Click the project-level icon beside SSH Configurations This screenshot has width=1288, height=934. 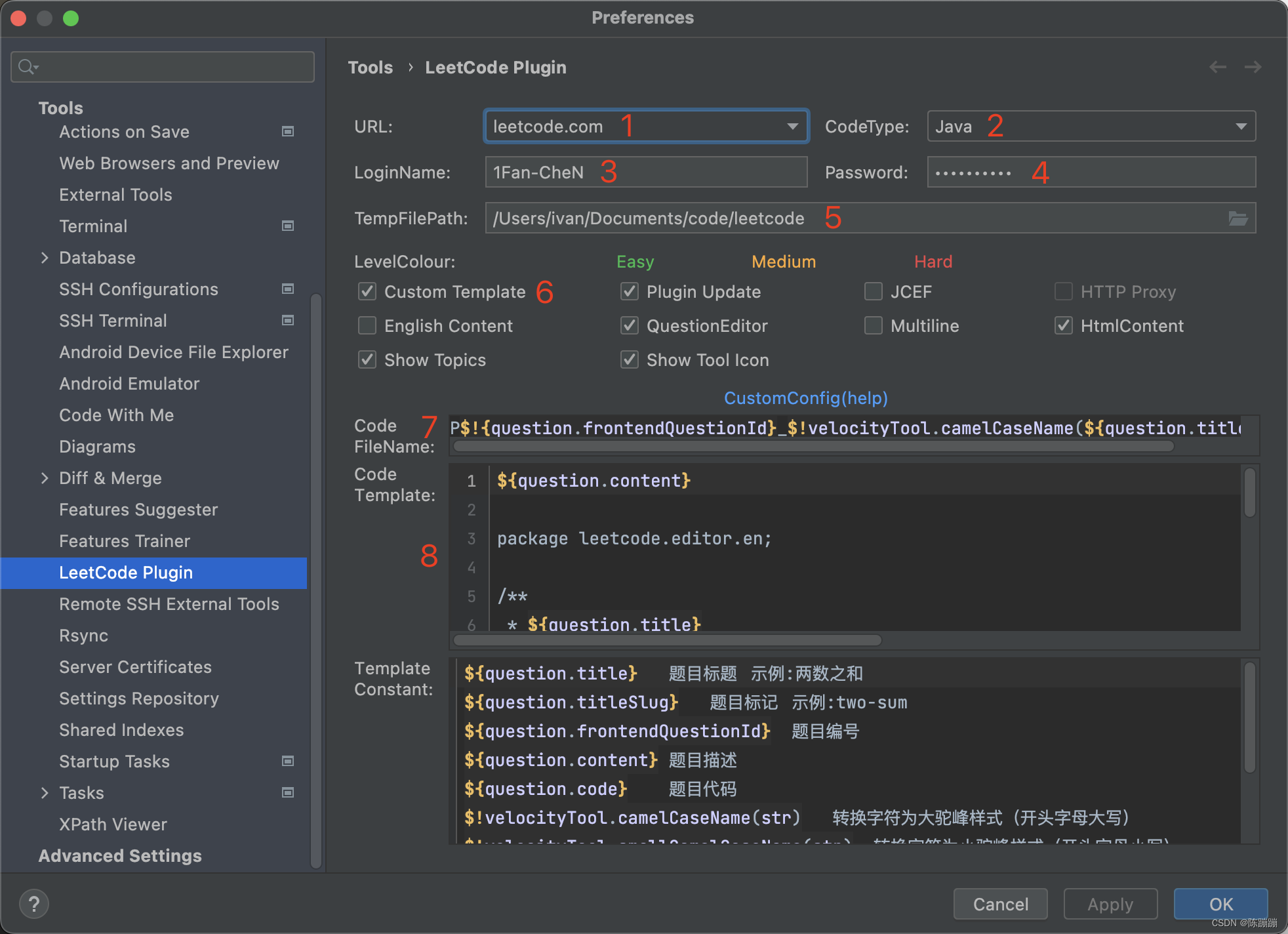[287, 289]
